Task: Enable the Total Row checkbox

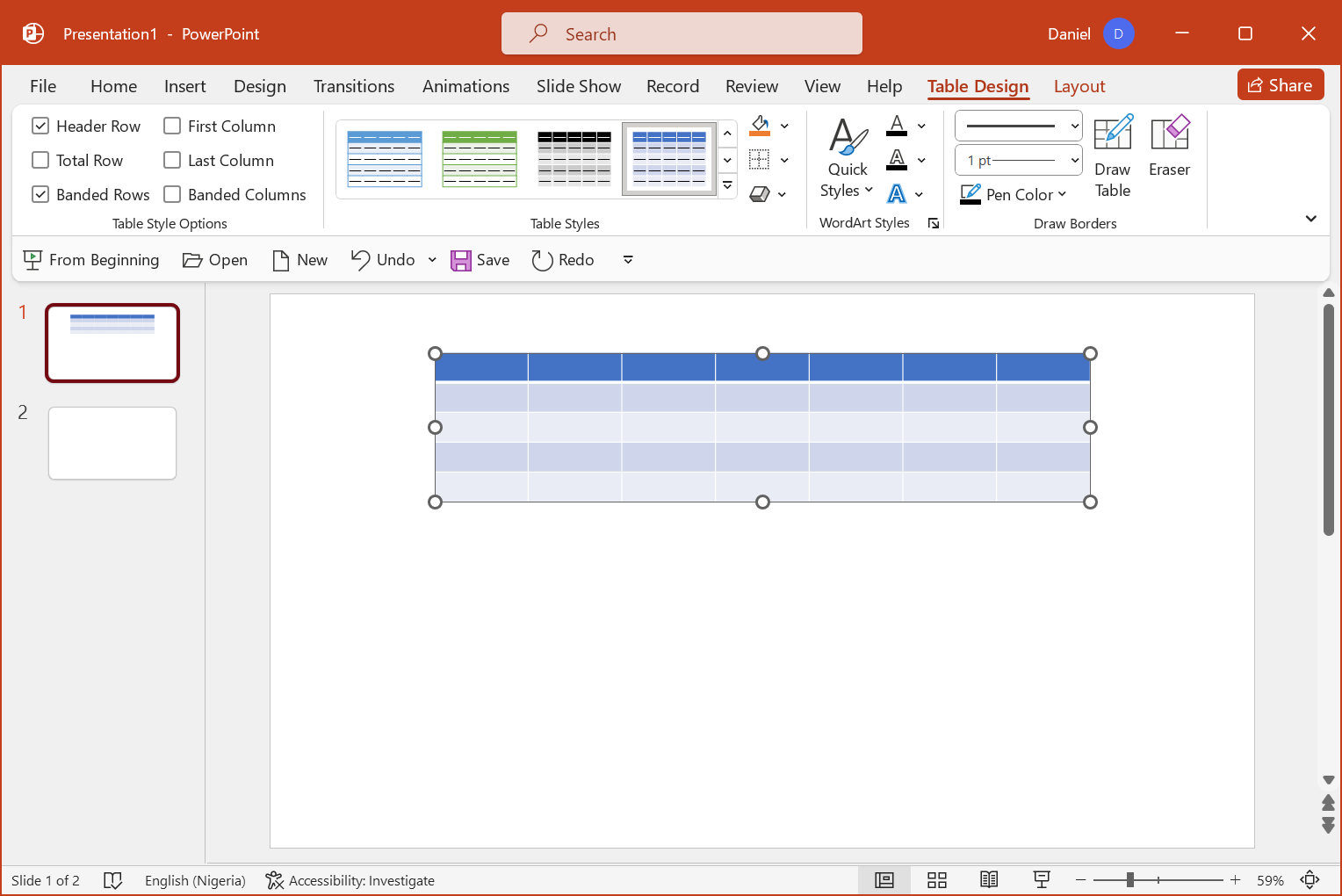Action: click(40, 161)
